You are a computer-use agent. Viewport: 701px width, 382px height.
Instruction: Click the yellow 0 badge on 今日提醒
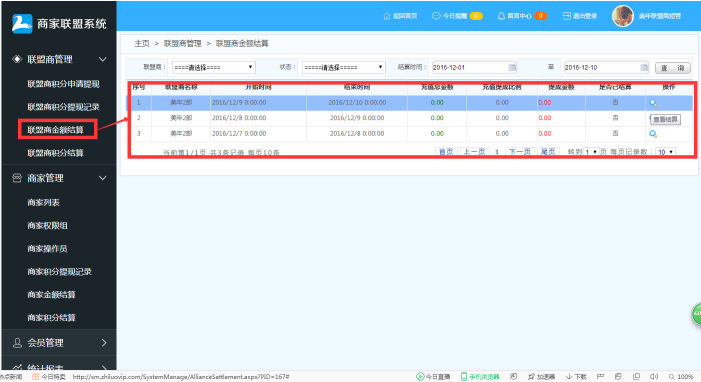pos(476,16)
